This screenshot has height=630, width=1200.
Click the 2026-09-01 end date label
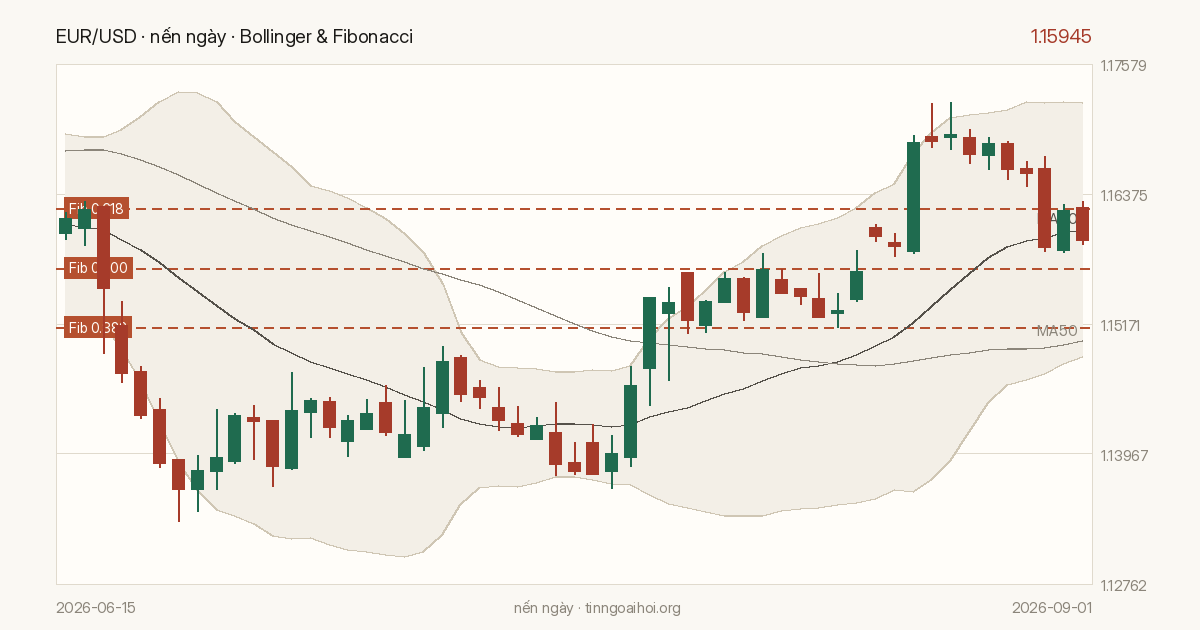coord(1052,608)
